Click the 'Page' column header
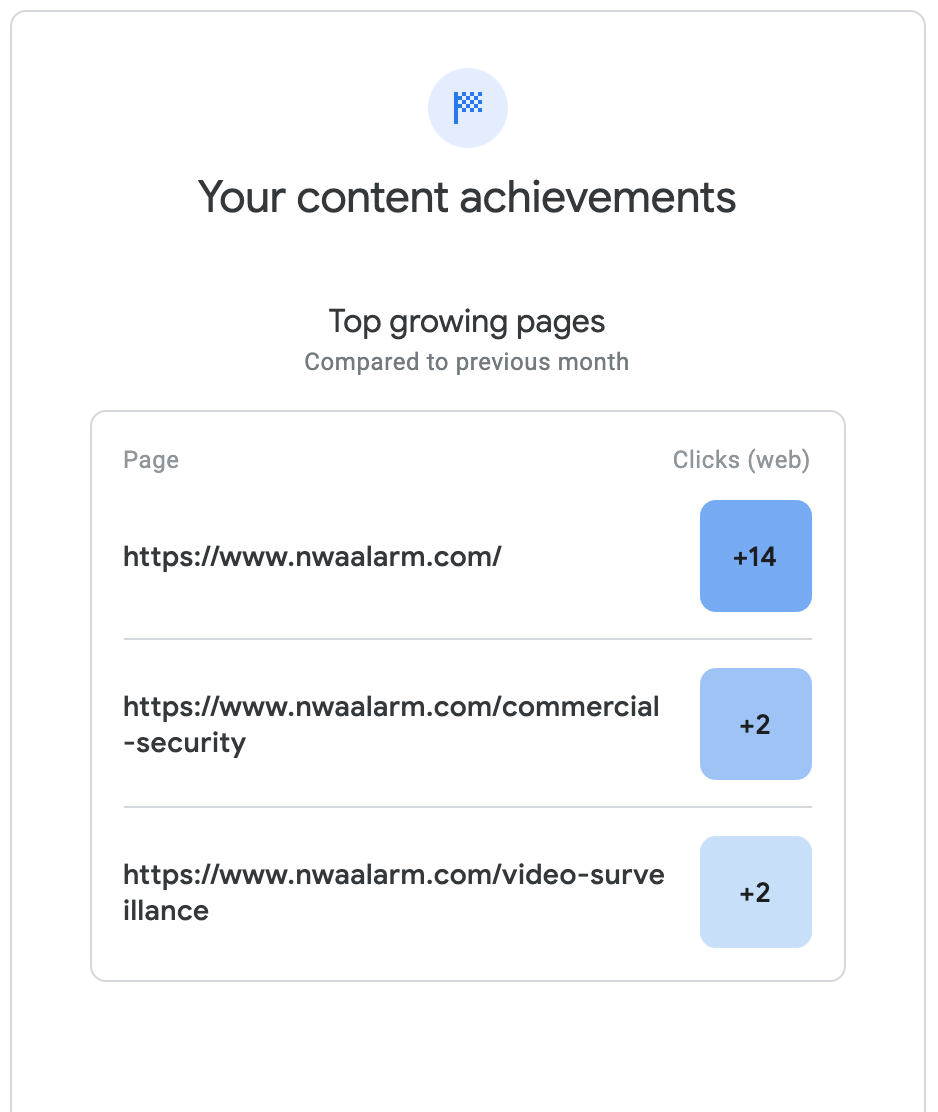Viewport: 938px width, 1112px height. tap(151, 460)
